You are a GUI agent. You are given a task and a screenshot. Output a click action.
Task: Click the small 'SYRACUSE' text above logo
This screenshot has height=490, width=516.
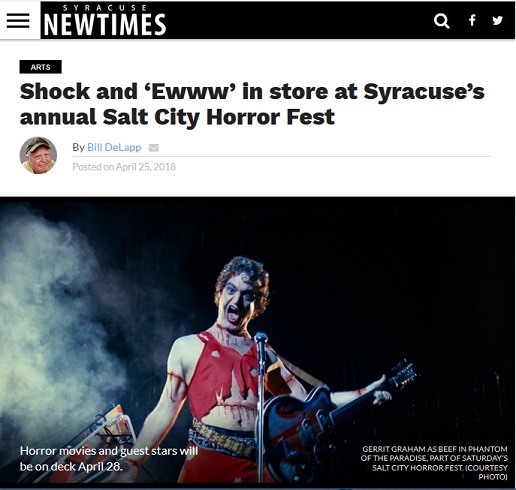coord(105,8)
